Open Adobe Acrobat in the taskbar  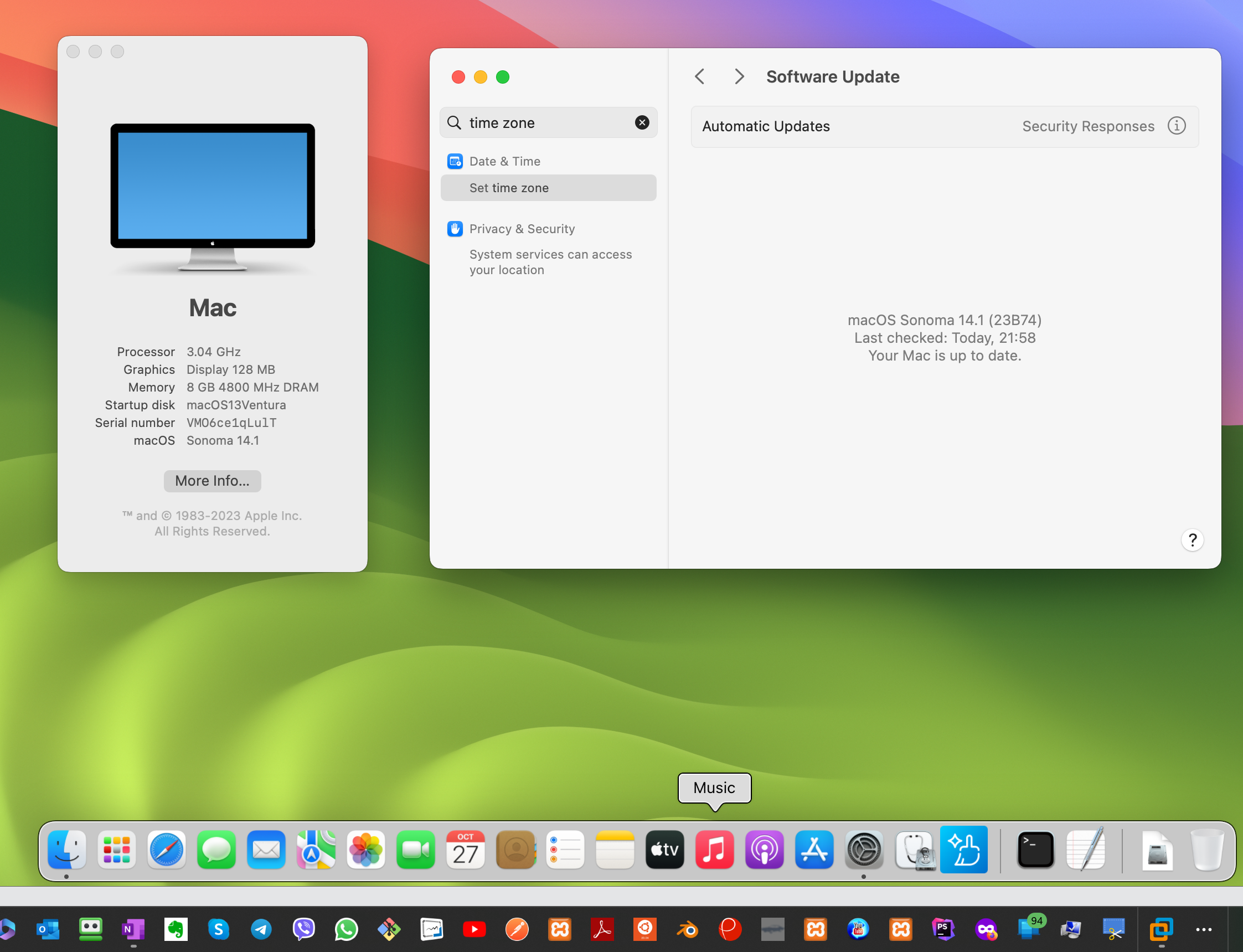tap(602, 929)
